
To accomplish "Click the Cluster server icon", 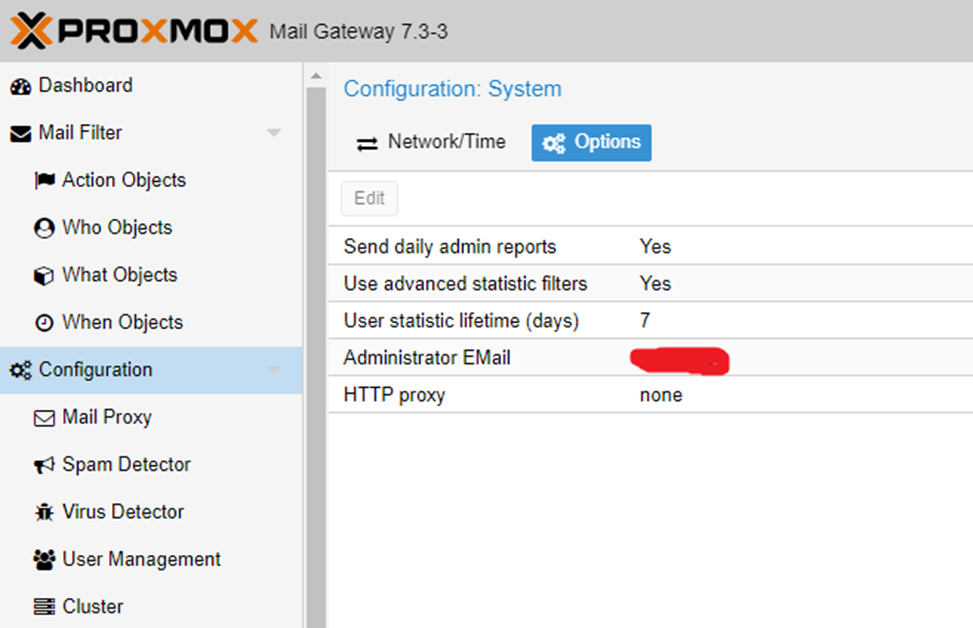I will click(x=44, y=606).
